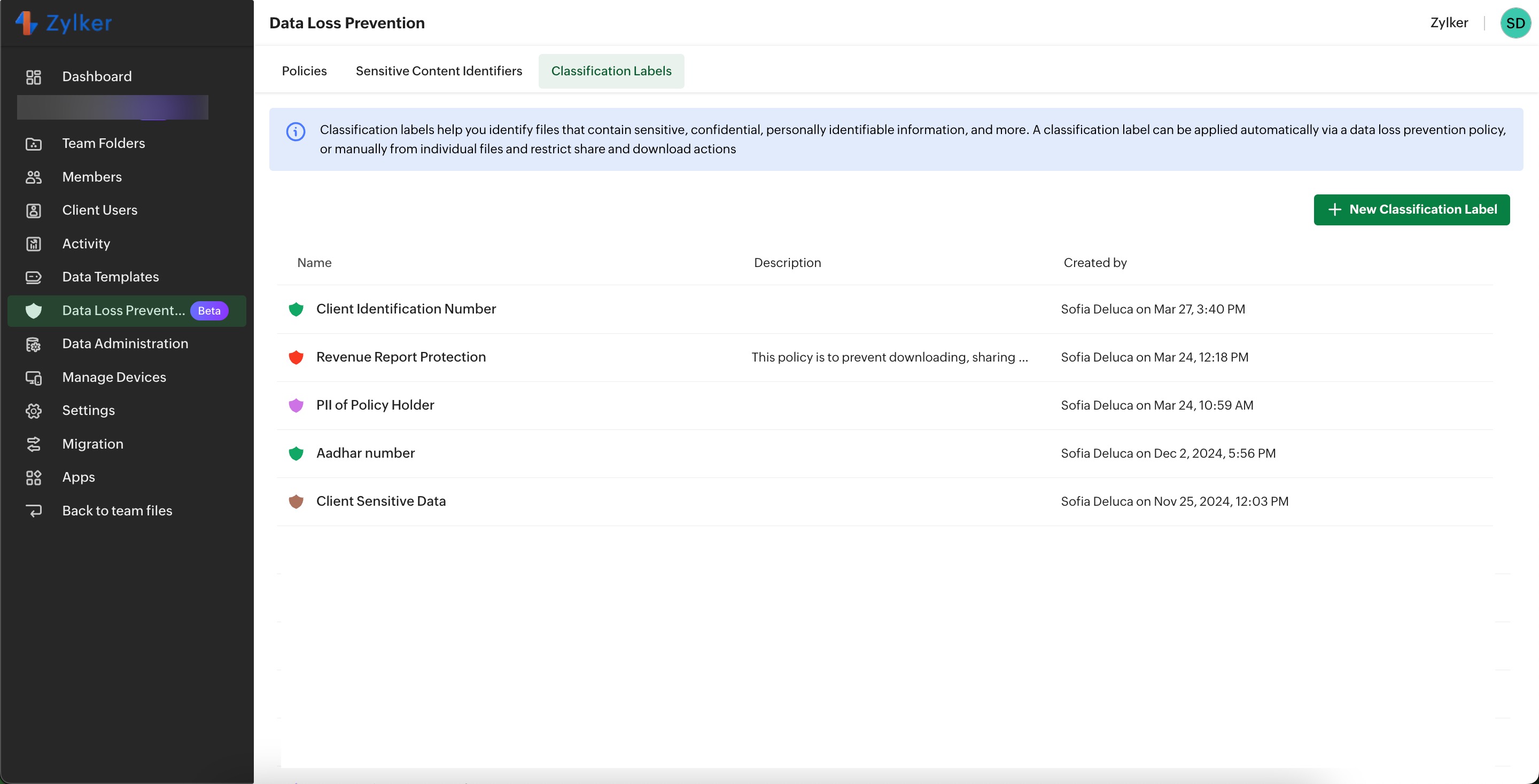Image resolution: width=1539 pixels, height=784 pixels.
Task: Click the Activity chart icon
Action: pyautogui.click(x=34, y=244)
